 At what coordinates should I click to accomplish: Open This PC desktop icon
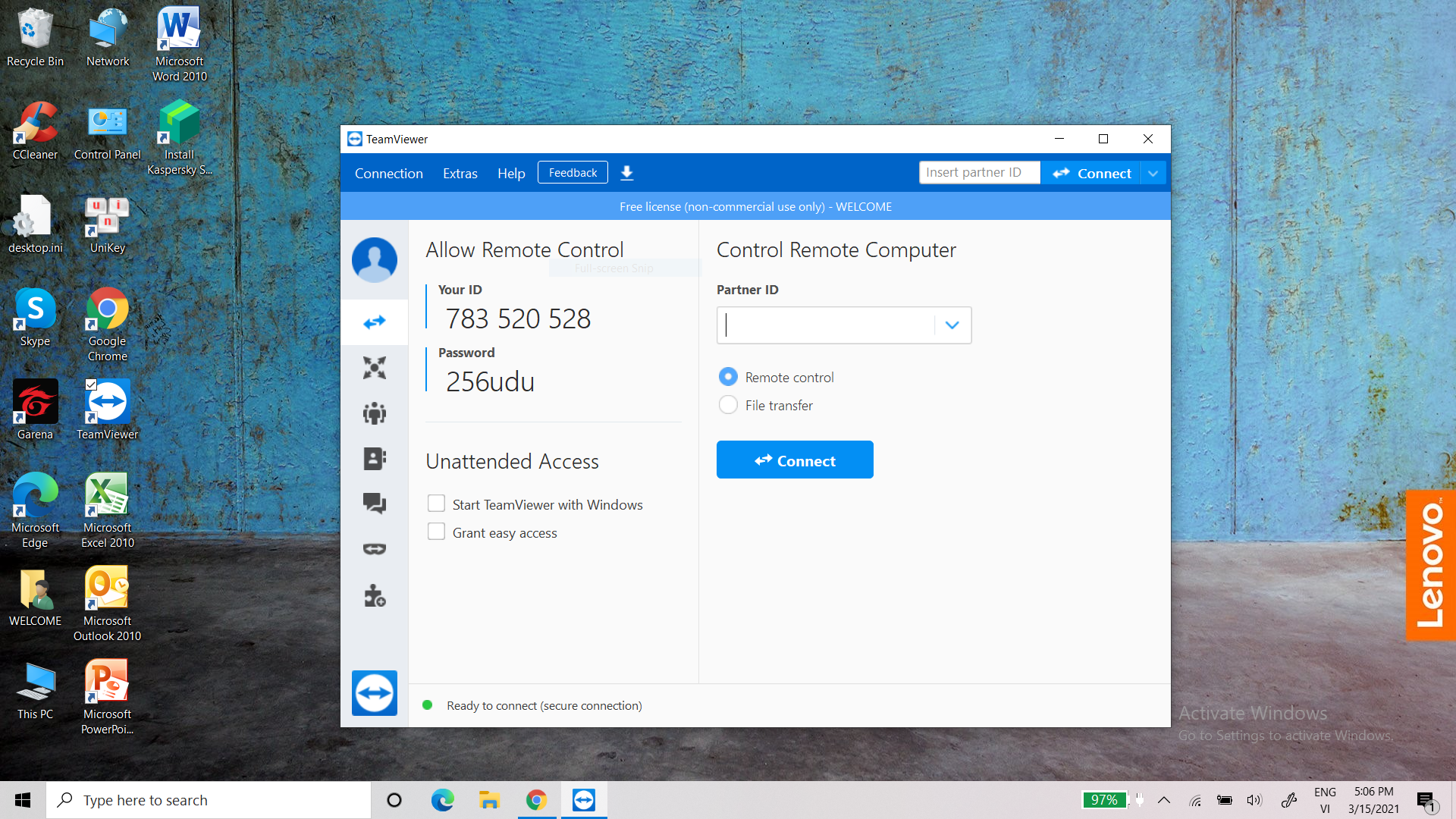[35, 690]
